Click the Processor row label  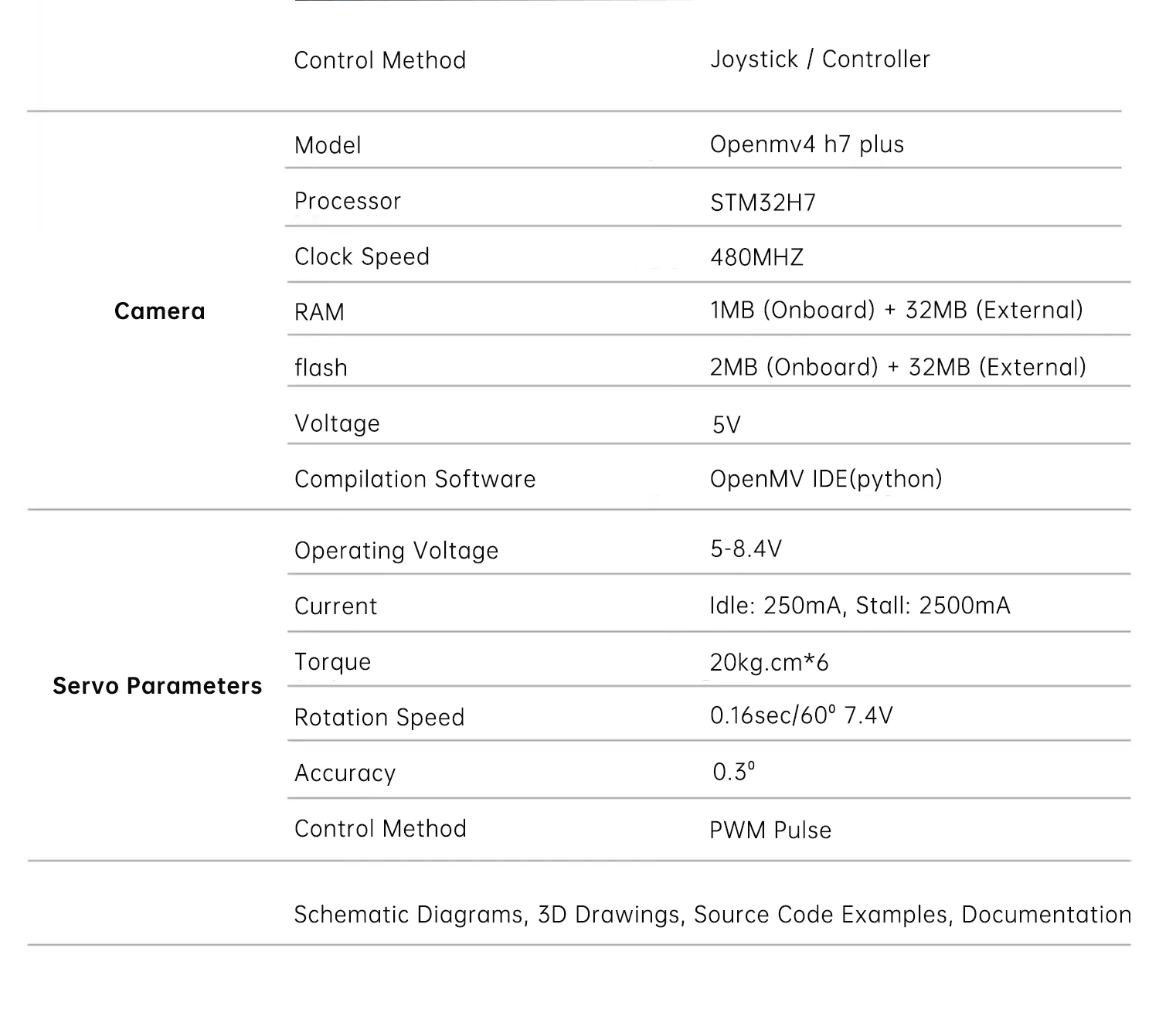pyautogui.click(x=348, y=201)
